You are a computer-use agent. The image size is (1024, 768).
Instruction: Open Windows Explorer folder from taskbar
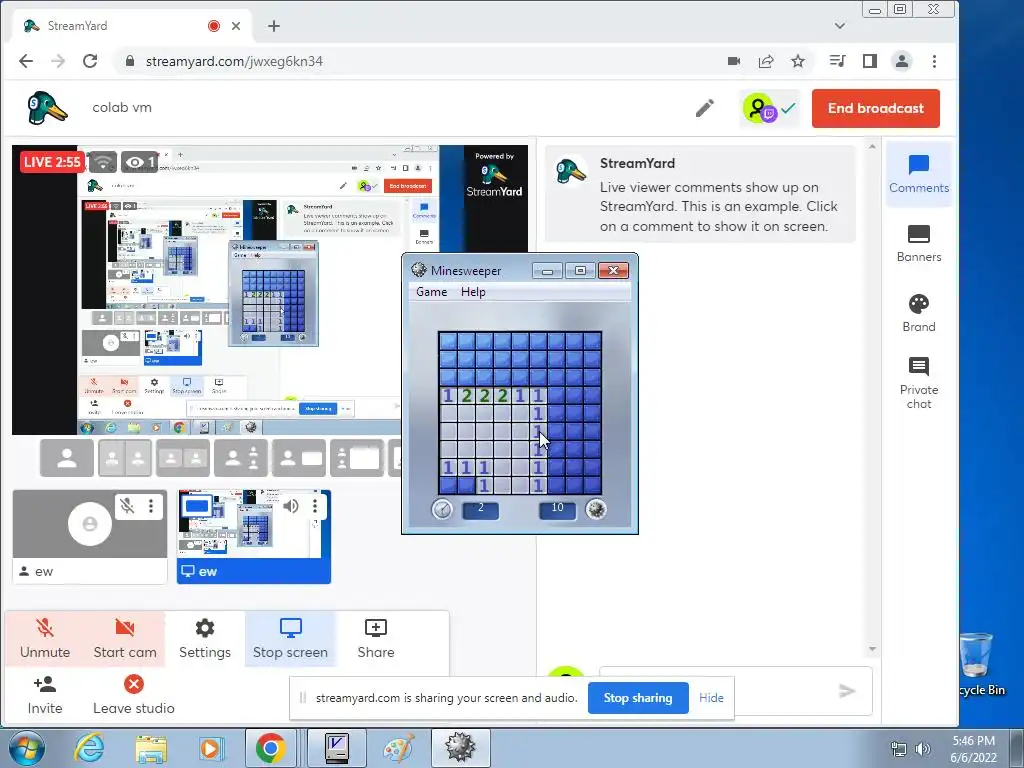click(151, 748)
